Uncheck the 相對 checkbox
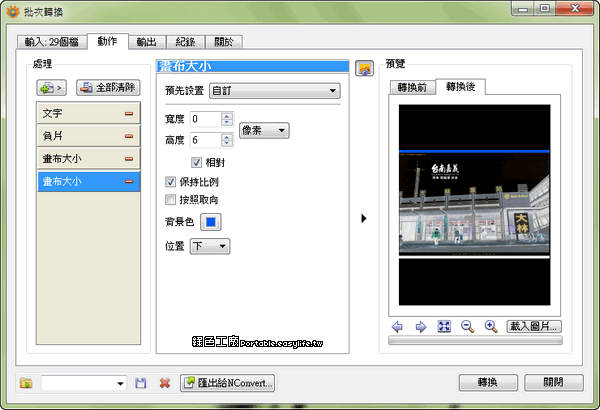This screenshot has width=600, height=410. pyautogui.click(x=197, y=161)
